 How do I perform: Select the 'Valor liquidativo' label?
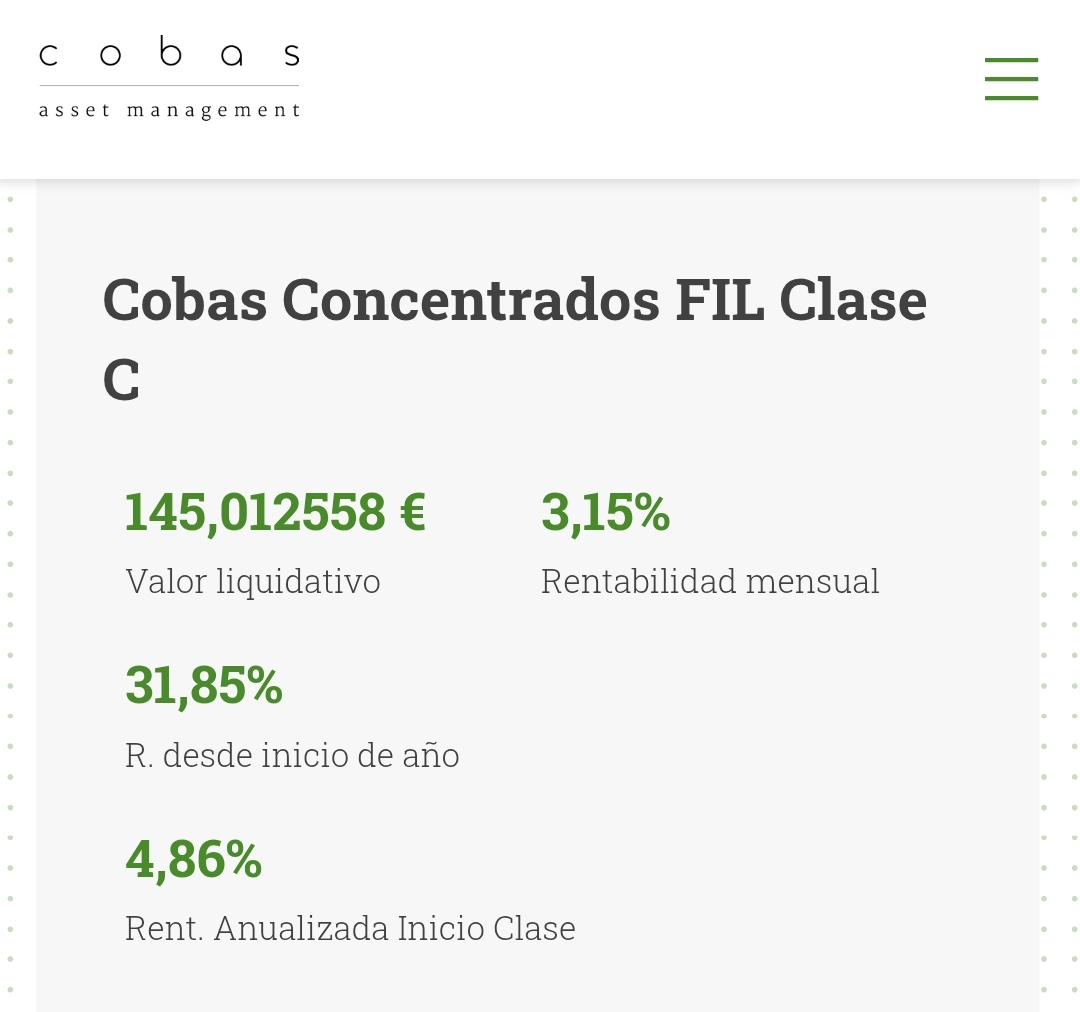(x=253, y=581)
